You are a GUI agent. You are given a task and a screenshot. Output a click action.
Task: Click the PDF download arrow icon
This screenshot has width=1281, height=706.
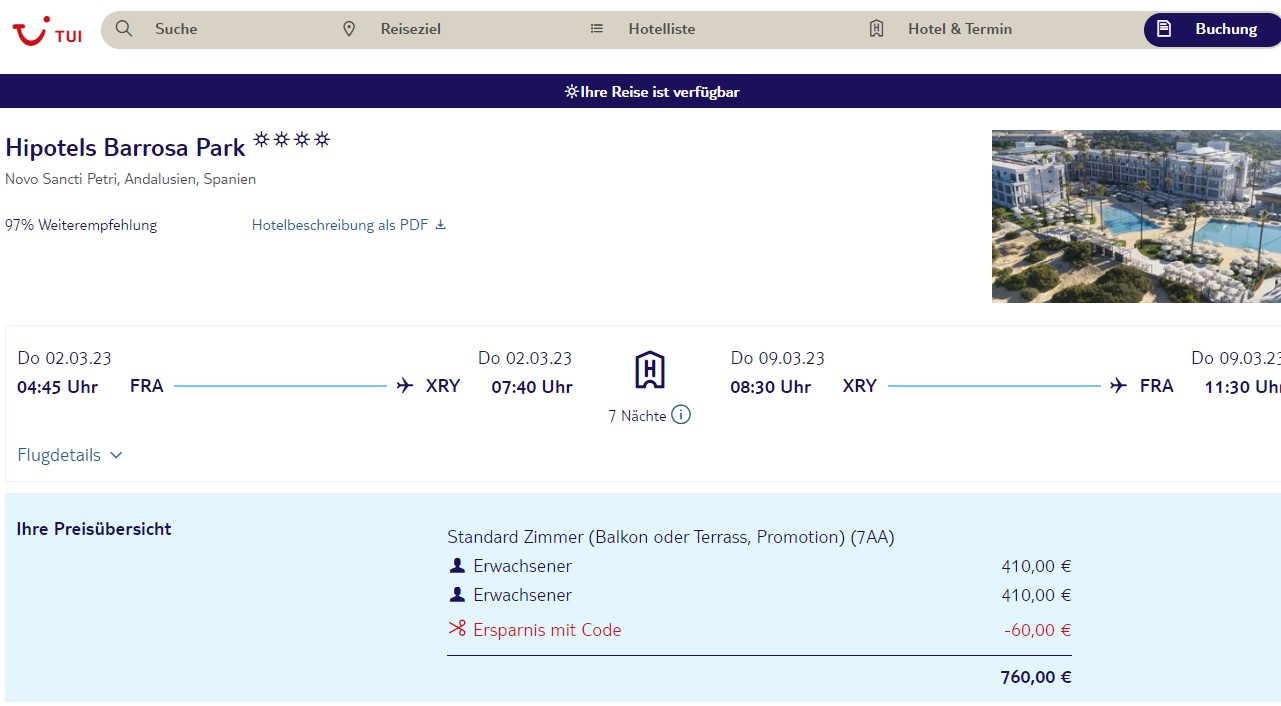coord(441,225)
